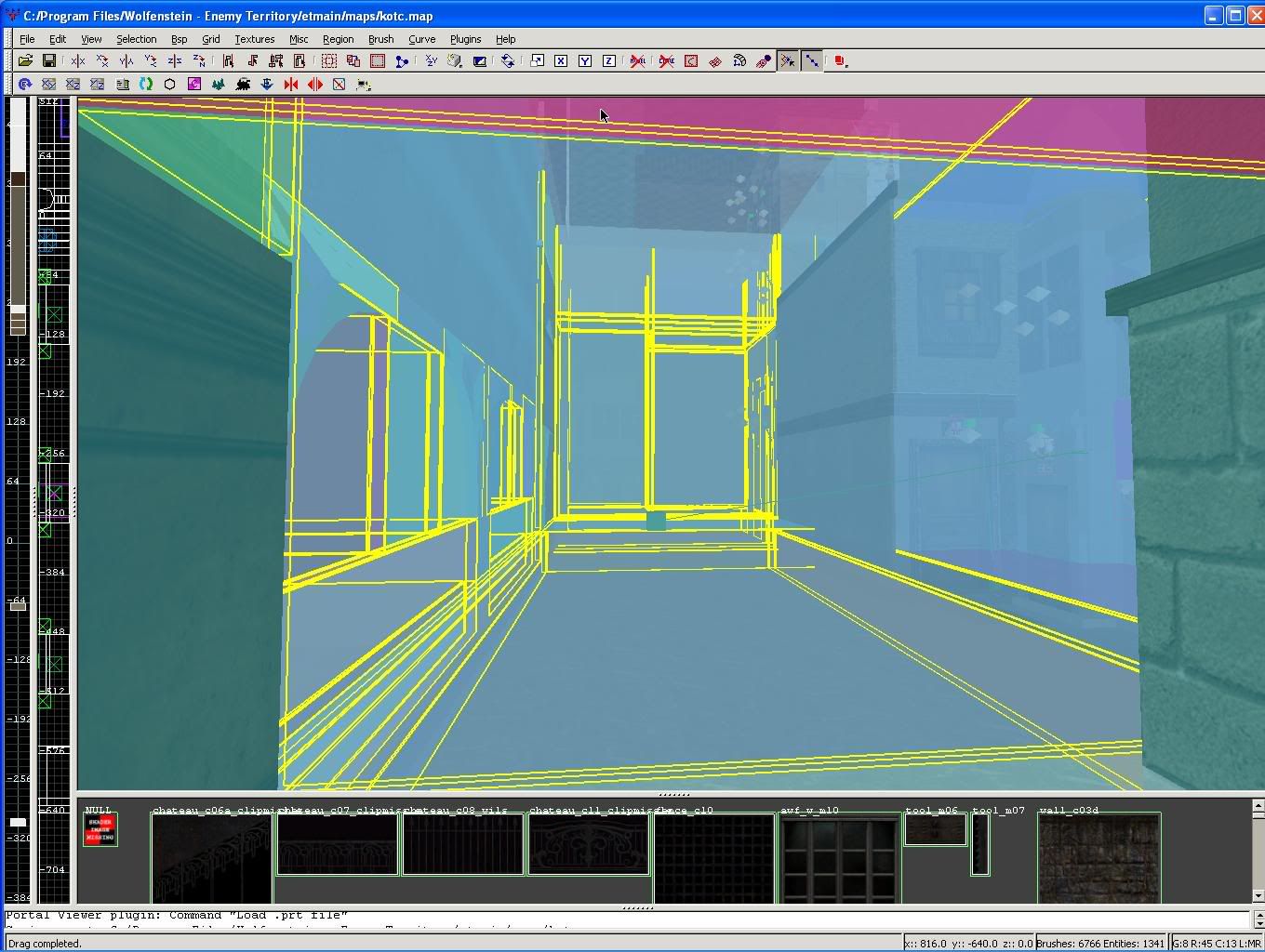Toggle the Drill-down rows and columns button
Viewport: 1265px width, 952px height.
pyautogui.click(x=812, y=61)
